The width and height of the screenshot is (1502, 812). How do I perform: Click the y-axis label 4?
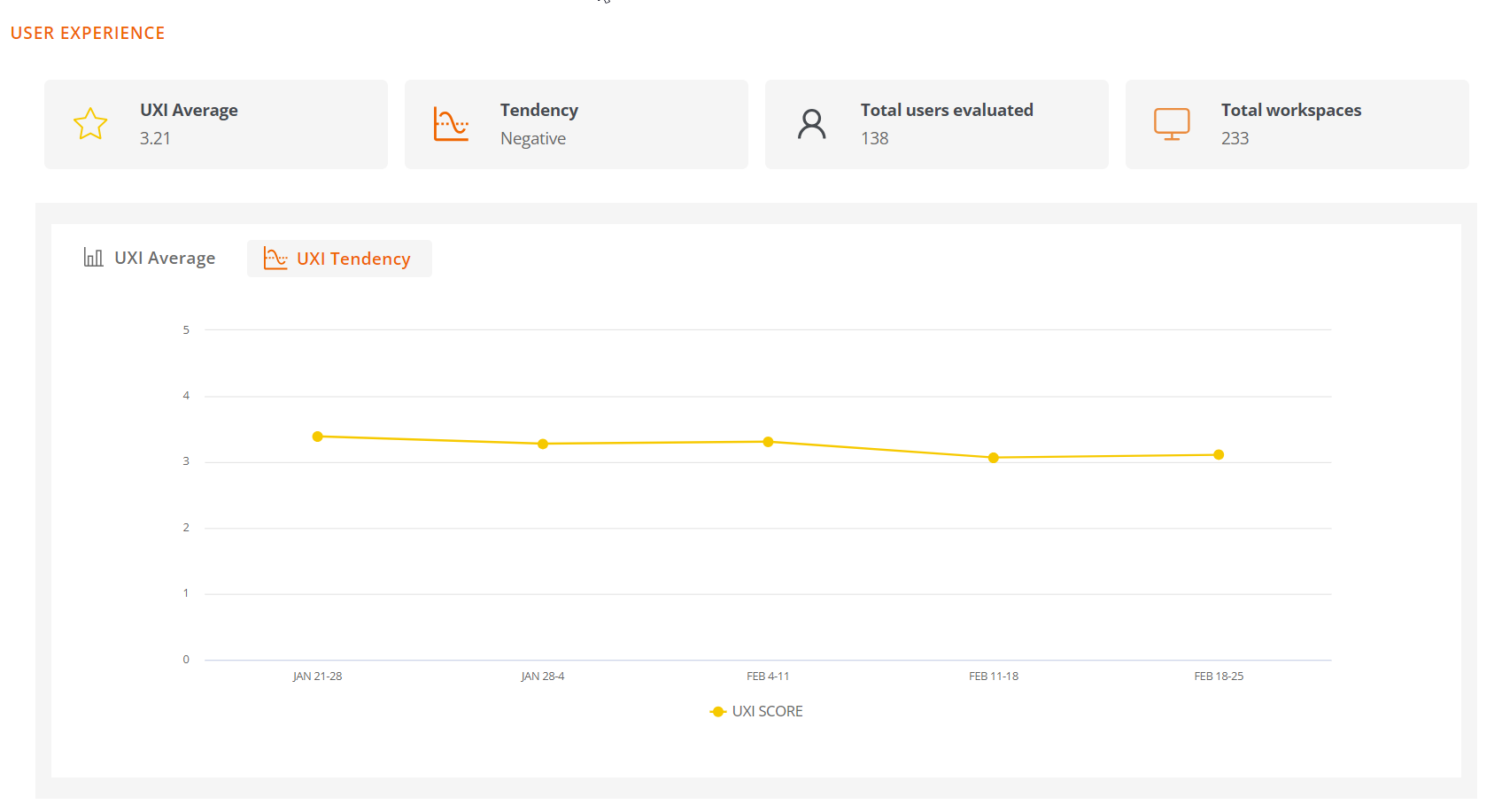[x=186, y=396]
